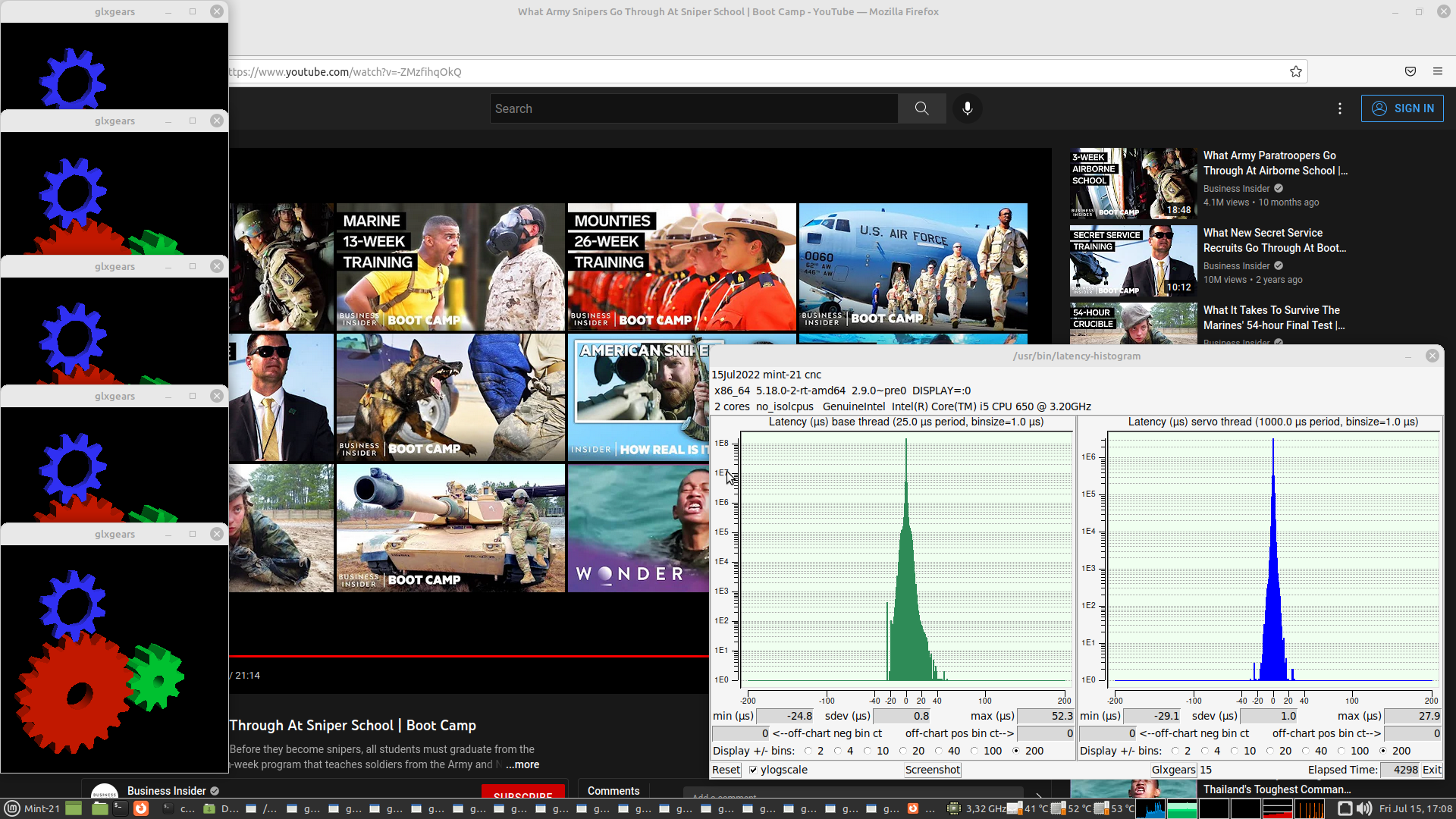Launch the file manager from the panel
The height and width of the screenshot is (819, 1456).
click(99, 808)
